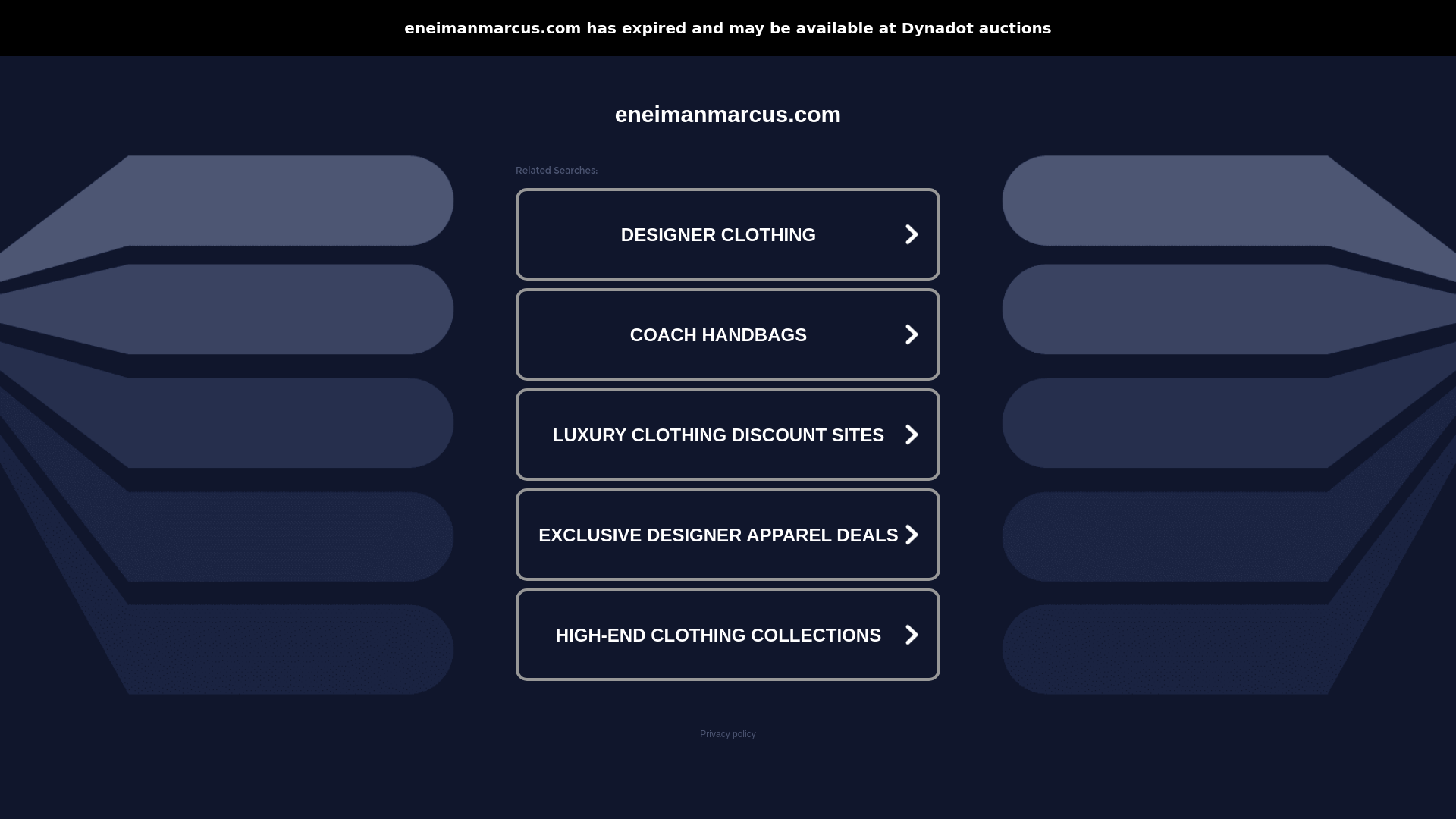The image size is (1456, 819).
Task: Click the chevron on LUXURY CLOTHING DISCOUNT SITES
Action: pos(912,435)
